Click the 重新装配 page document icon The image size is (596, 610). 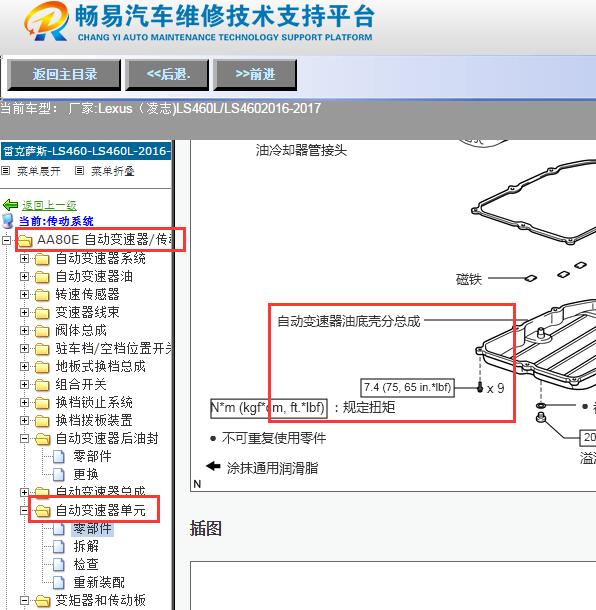coord(59,582)
